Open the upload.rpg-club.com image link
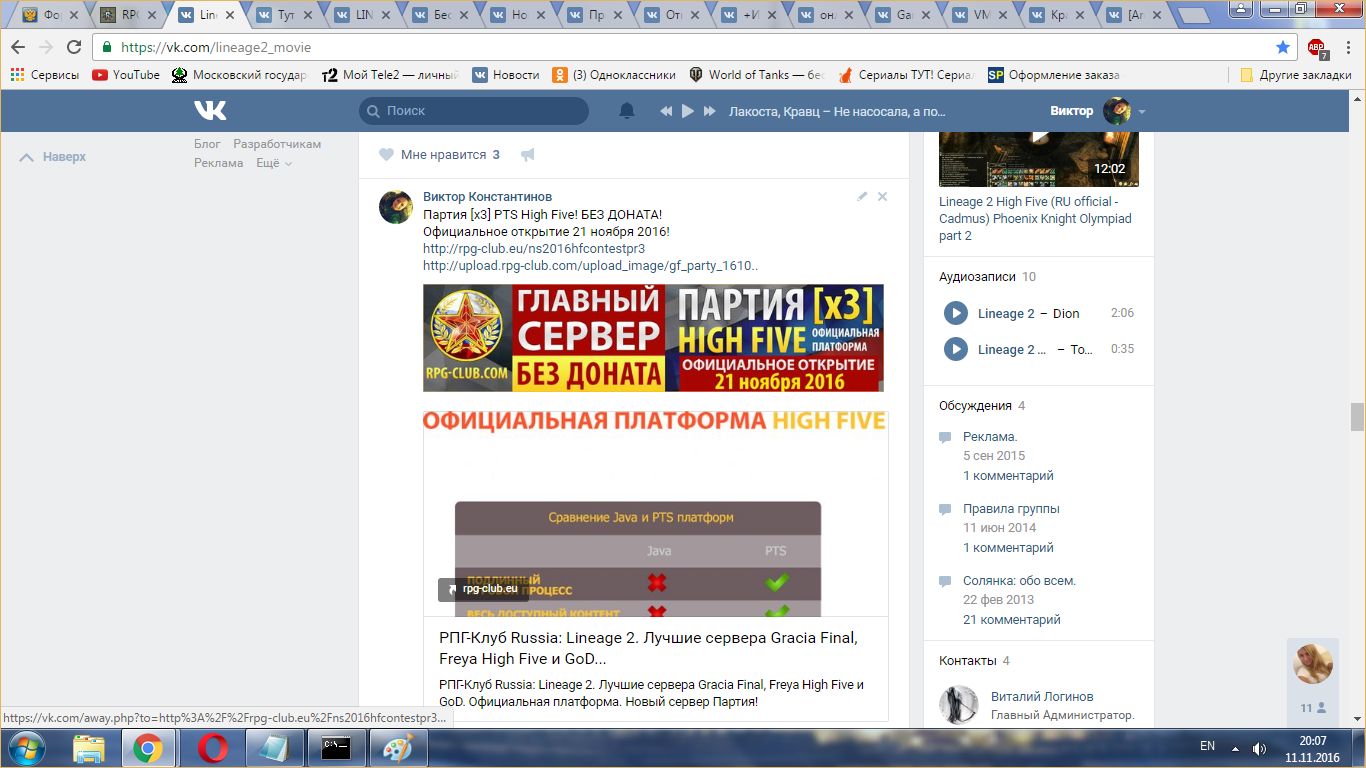 pos(591,266)
